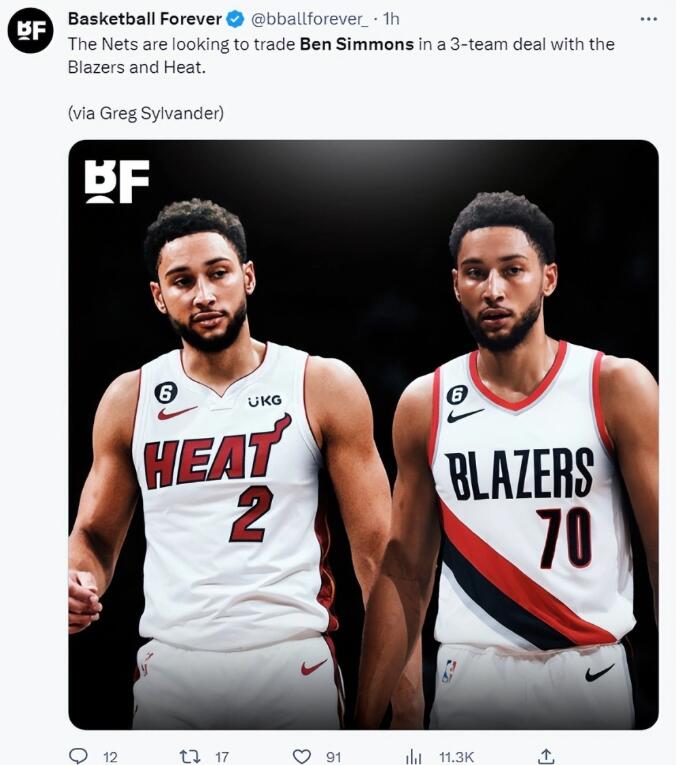
Task: Open the image on the Heat jersey
Action: [x=228, y=495]
